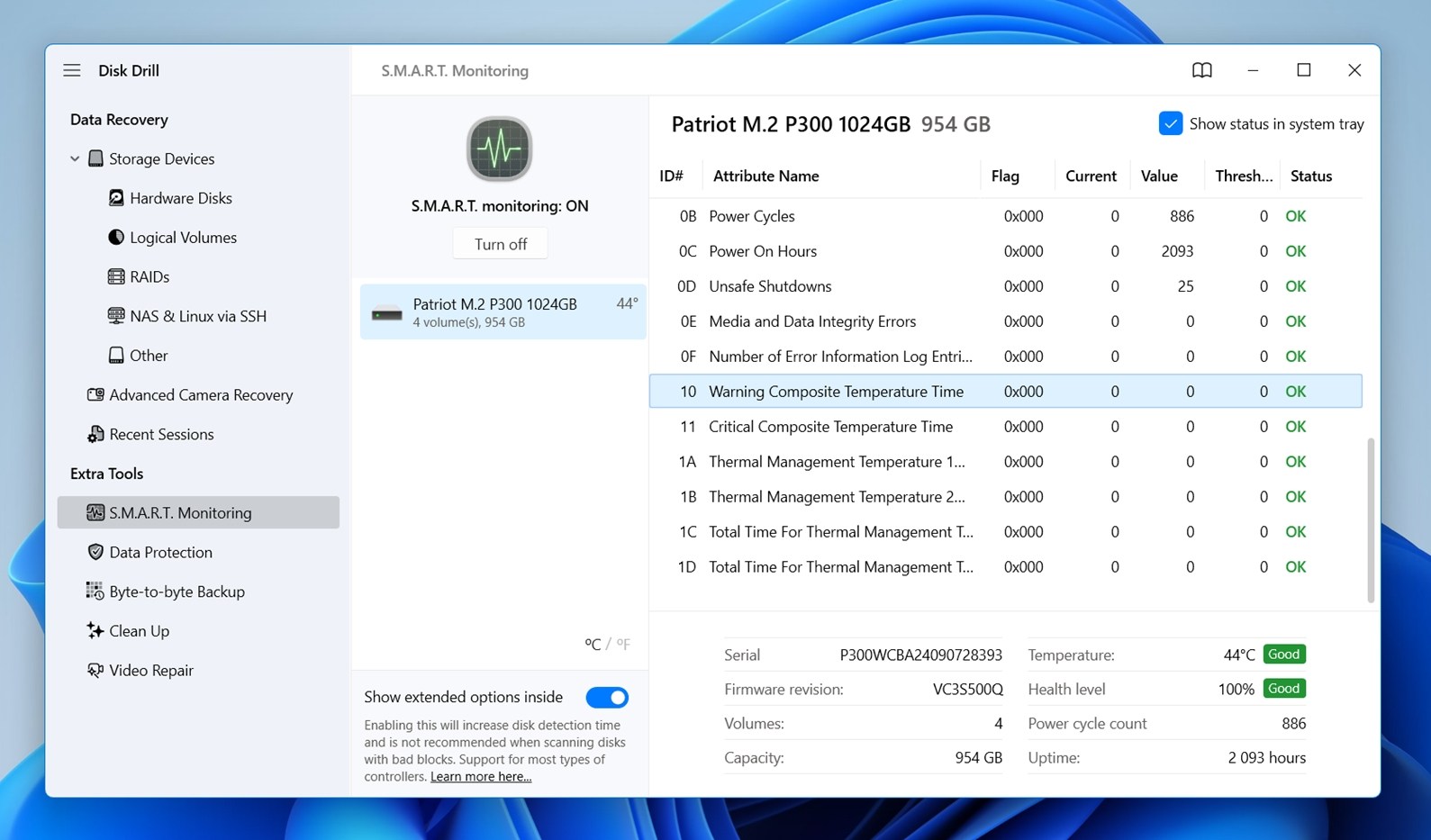Toggle Show status in system tray checkbox

pyautogui.click(x=1171, y=123)
